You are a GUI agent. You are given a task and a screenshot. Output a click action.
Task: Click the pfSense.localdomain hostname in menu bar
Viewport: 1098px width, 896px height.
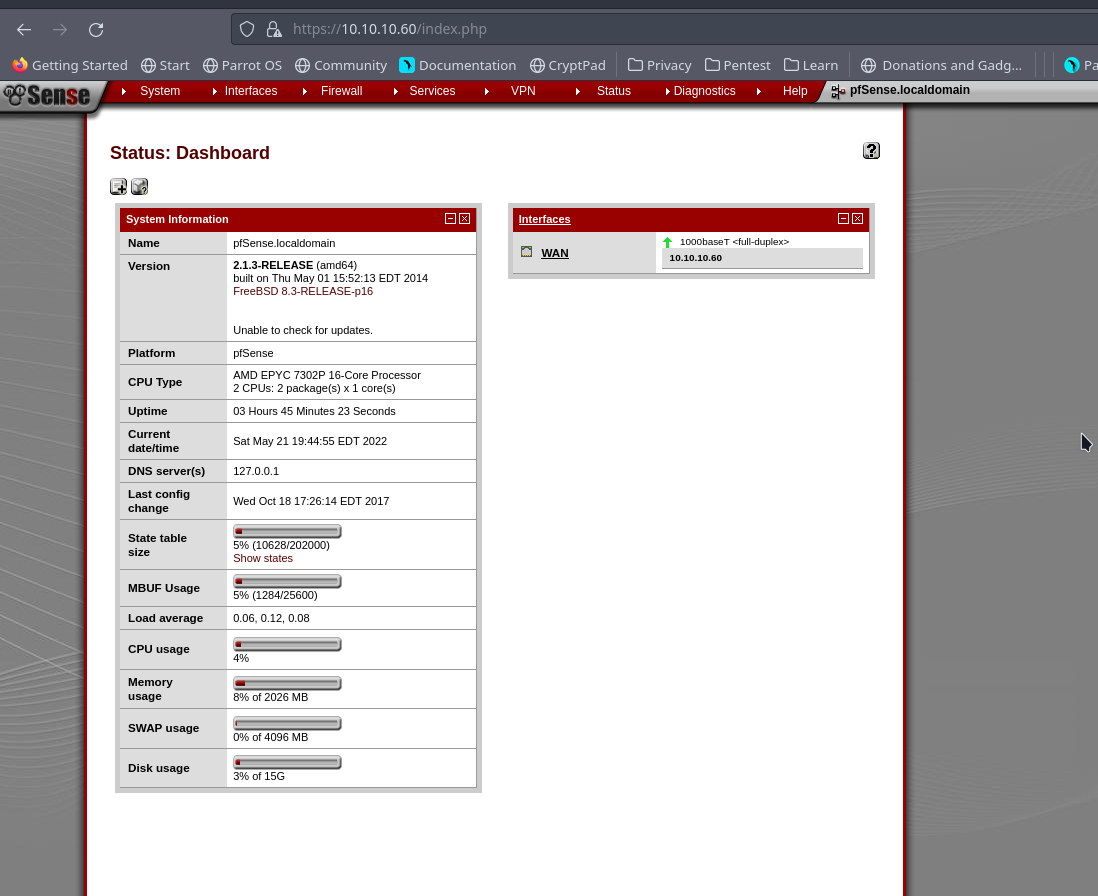click(910, 90)
